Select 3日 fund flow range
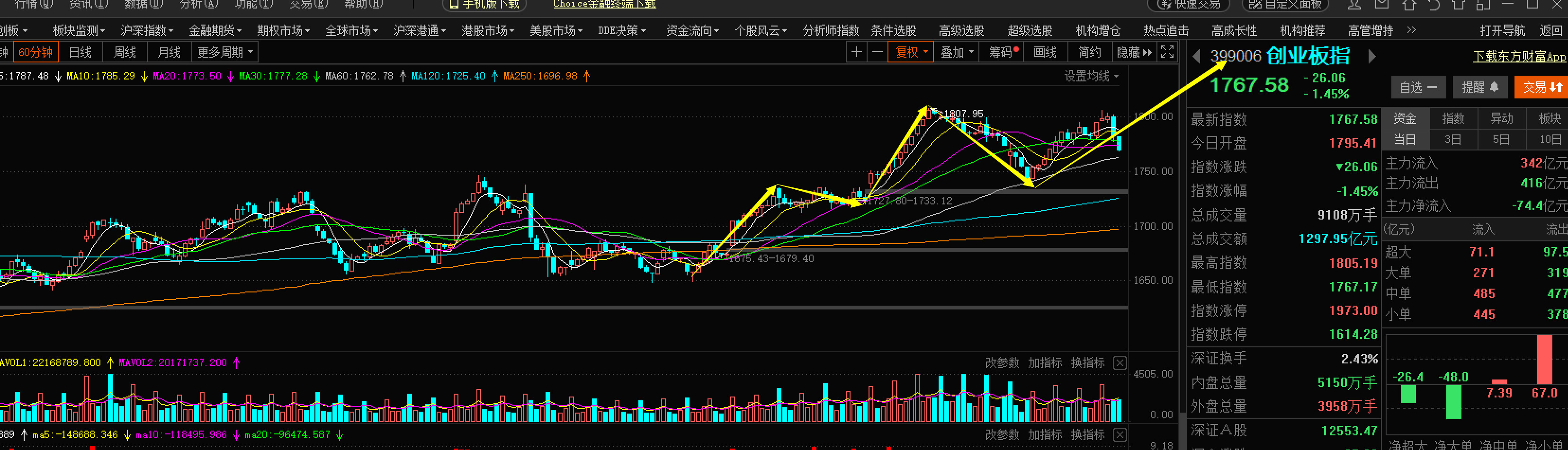Screen dimensions: 1568x450 [x=1453, y=139]
